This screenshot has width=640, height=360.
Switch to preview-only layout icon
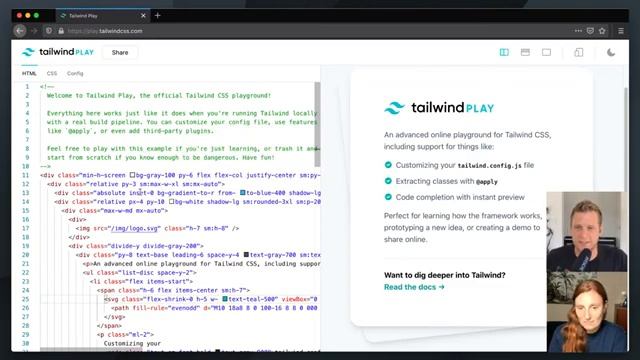click(x=547, y=52)
